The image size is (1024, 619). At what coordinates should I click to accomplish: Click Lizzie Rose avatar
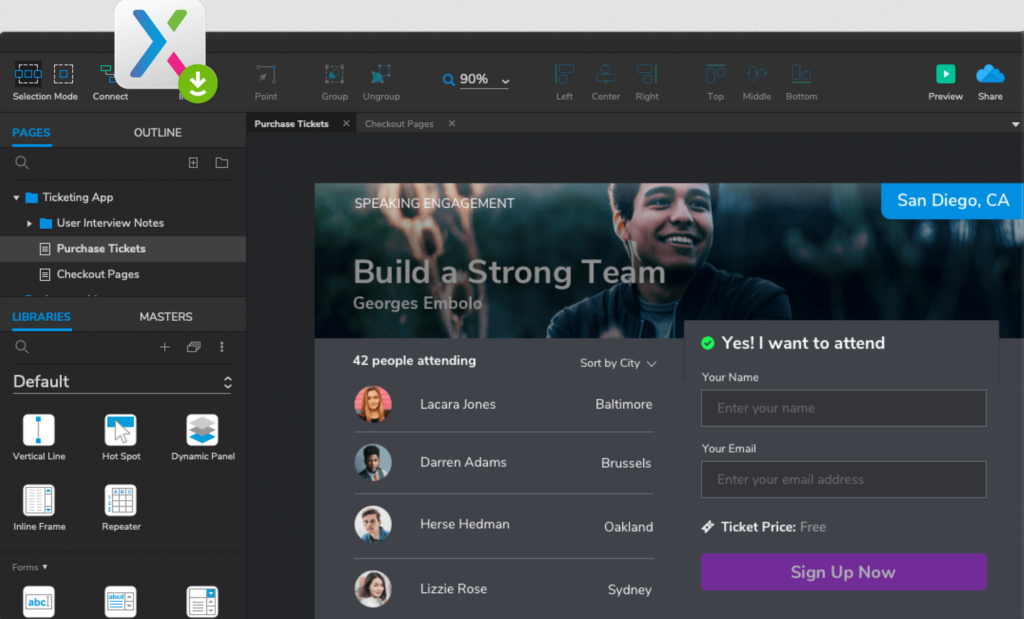click(373, 588)
